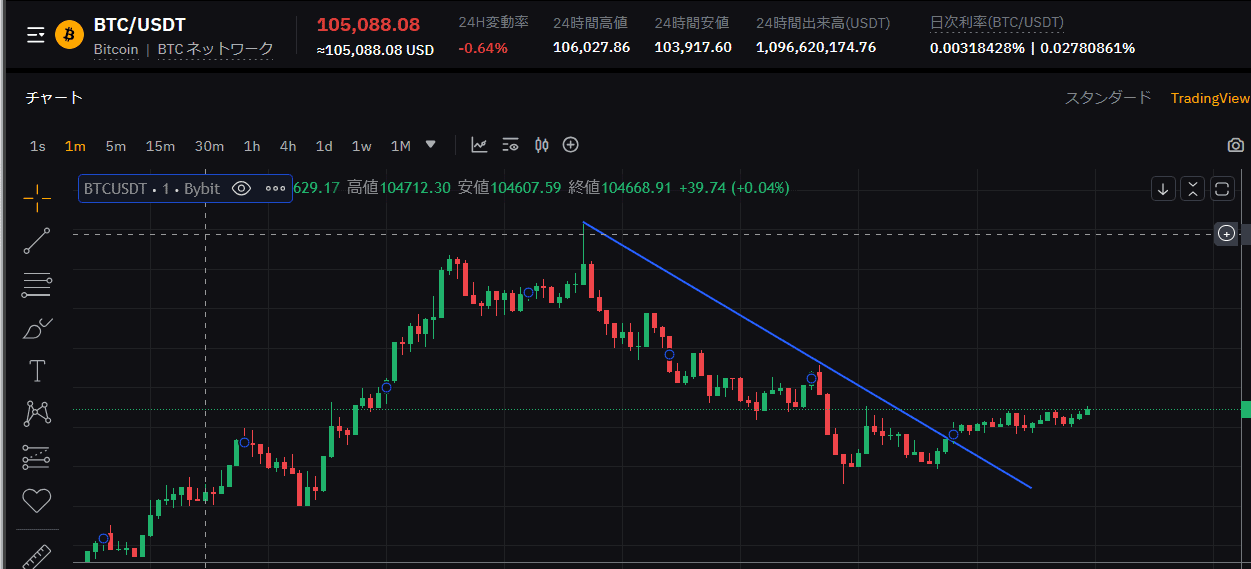Viewport: 1251px width, 569px height.
Task: Open the patterns drawing tool
Action: pos(37,413)
